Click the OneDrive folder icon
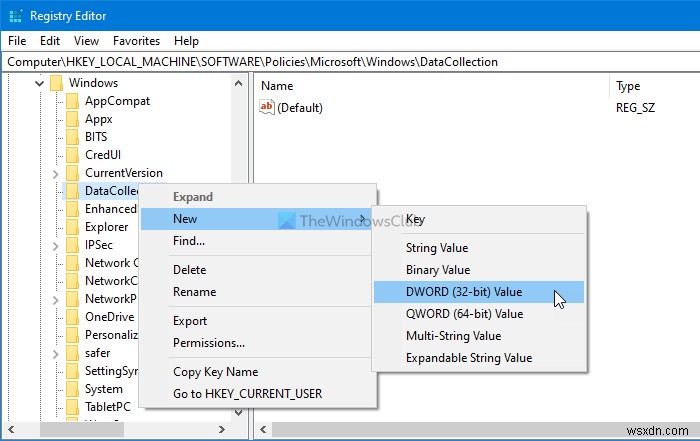The height and width of the screenshot is (441, 700). click(x=72, y=317)
